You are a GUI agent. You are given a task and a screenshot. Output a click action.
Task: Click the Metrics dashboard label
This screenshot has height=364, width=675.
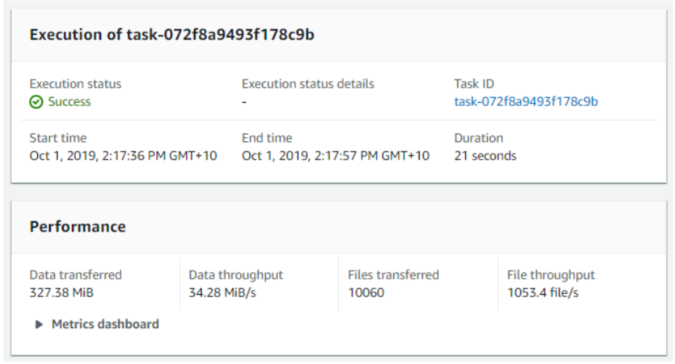[x=105, y=324]
